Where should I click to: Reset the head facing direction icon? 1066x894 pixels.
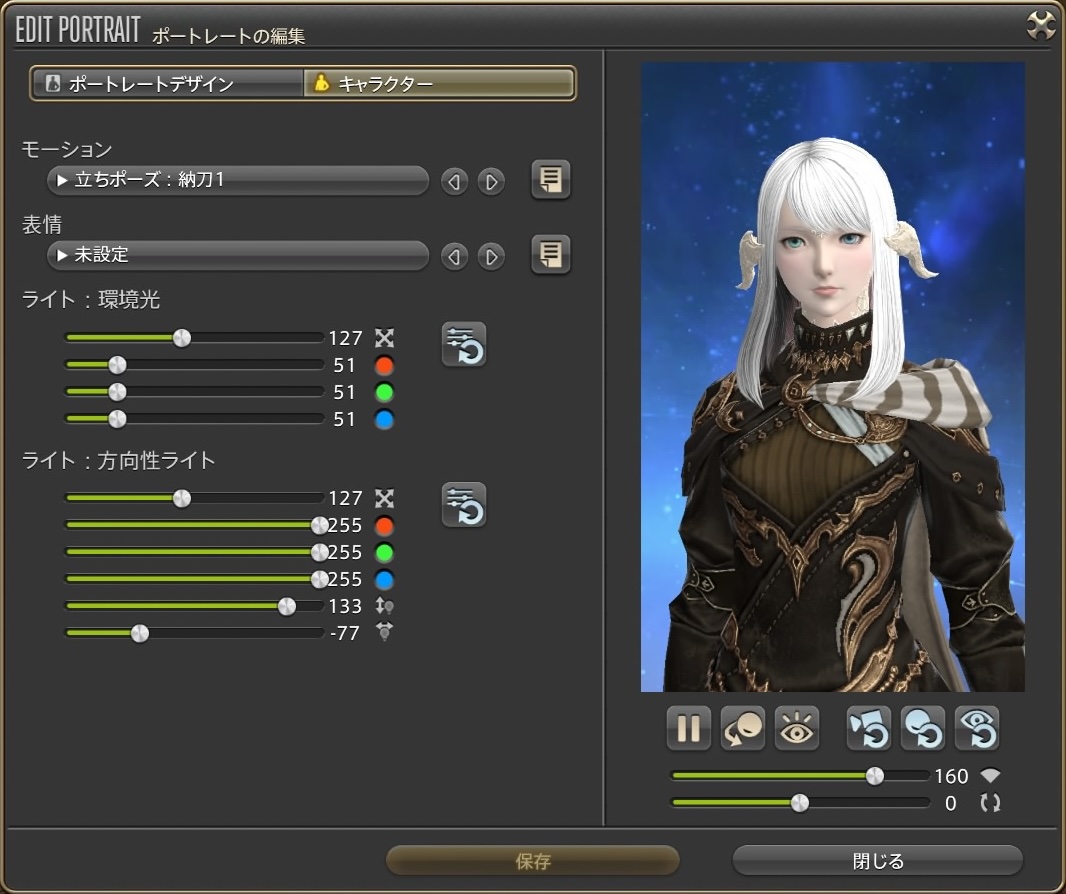coord(922,728)
